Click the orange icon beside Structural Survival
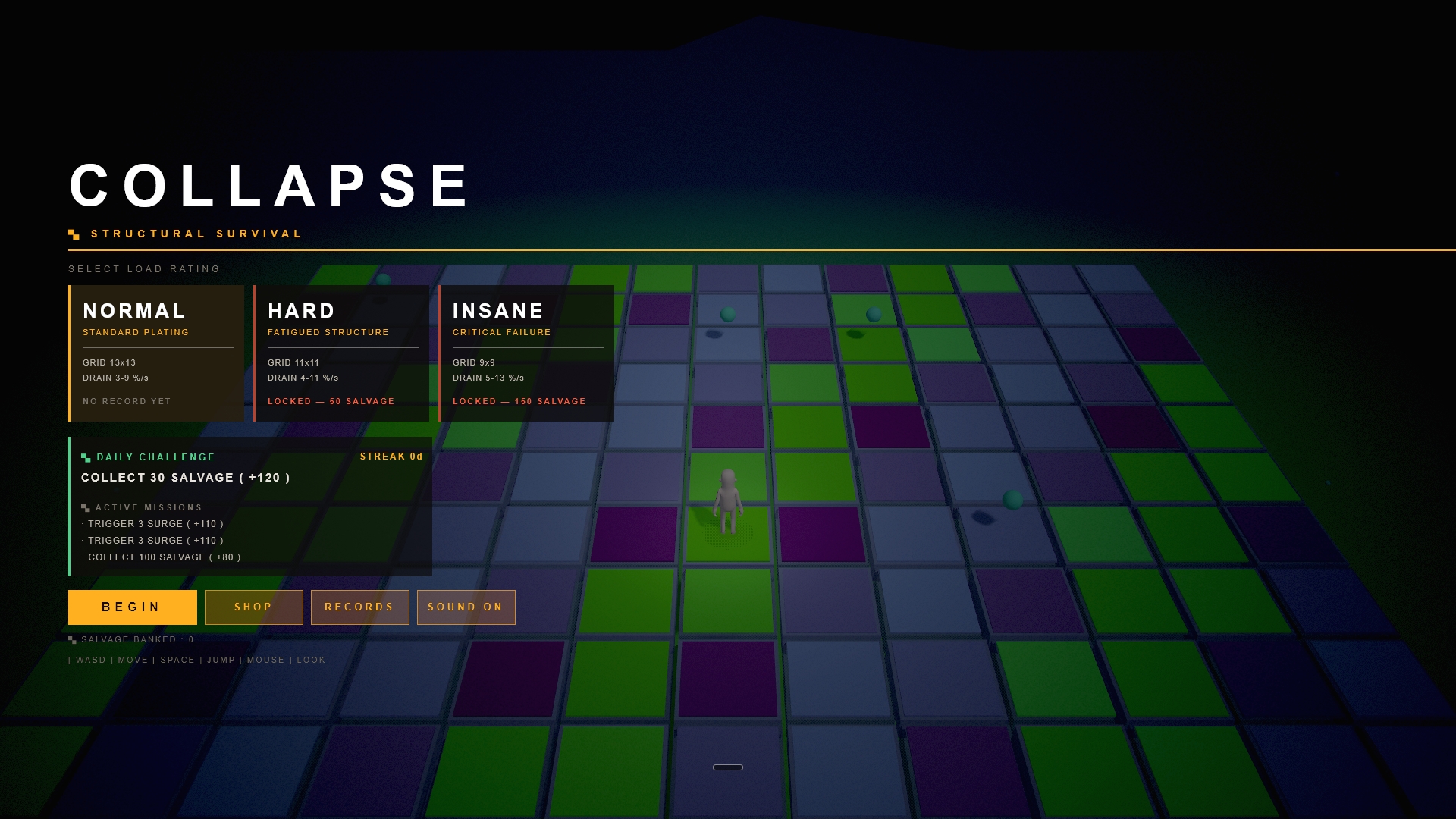Image resolution: width=1456 pixels, height=819 pixels. tap(74, 234)
